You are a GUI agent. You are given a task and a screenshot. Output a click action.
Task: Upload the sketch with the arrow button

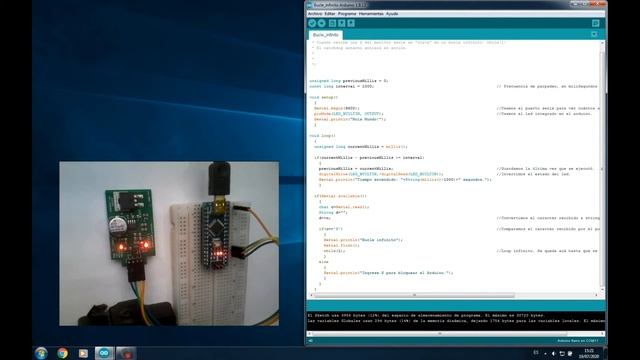(x=322, y=23)
